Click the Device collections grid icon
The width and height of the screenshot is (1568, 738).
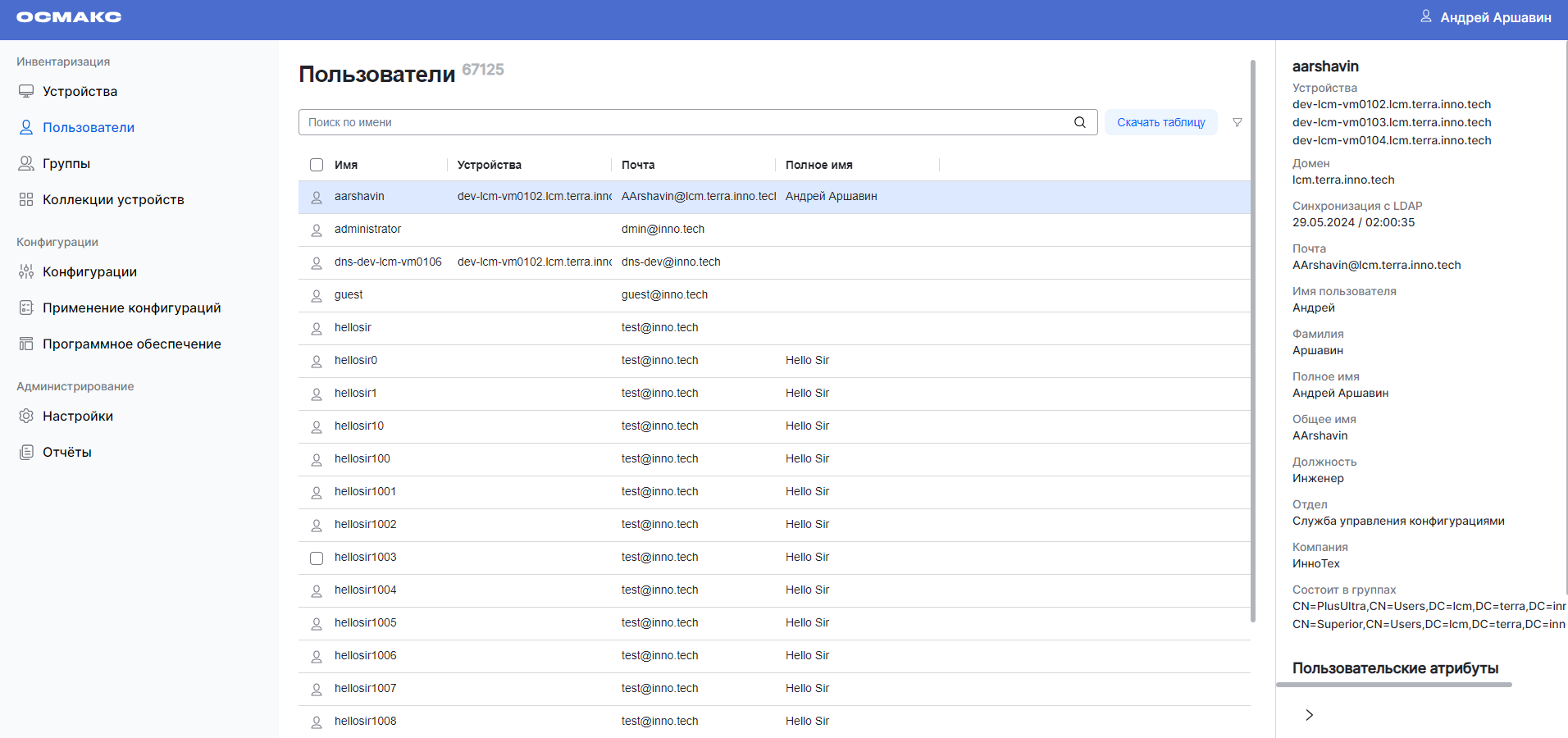click(x=26, y=199)
